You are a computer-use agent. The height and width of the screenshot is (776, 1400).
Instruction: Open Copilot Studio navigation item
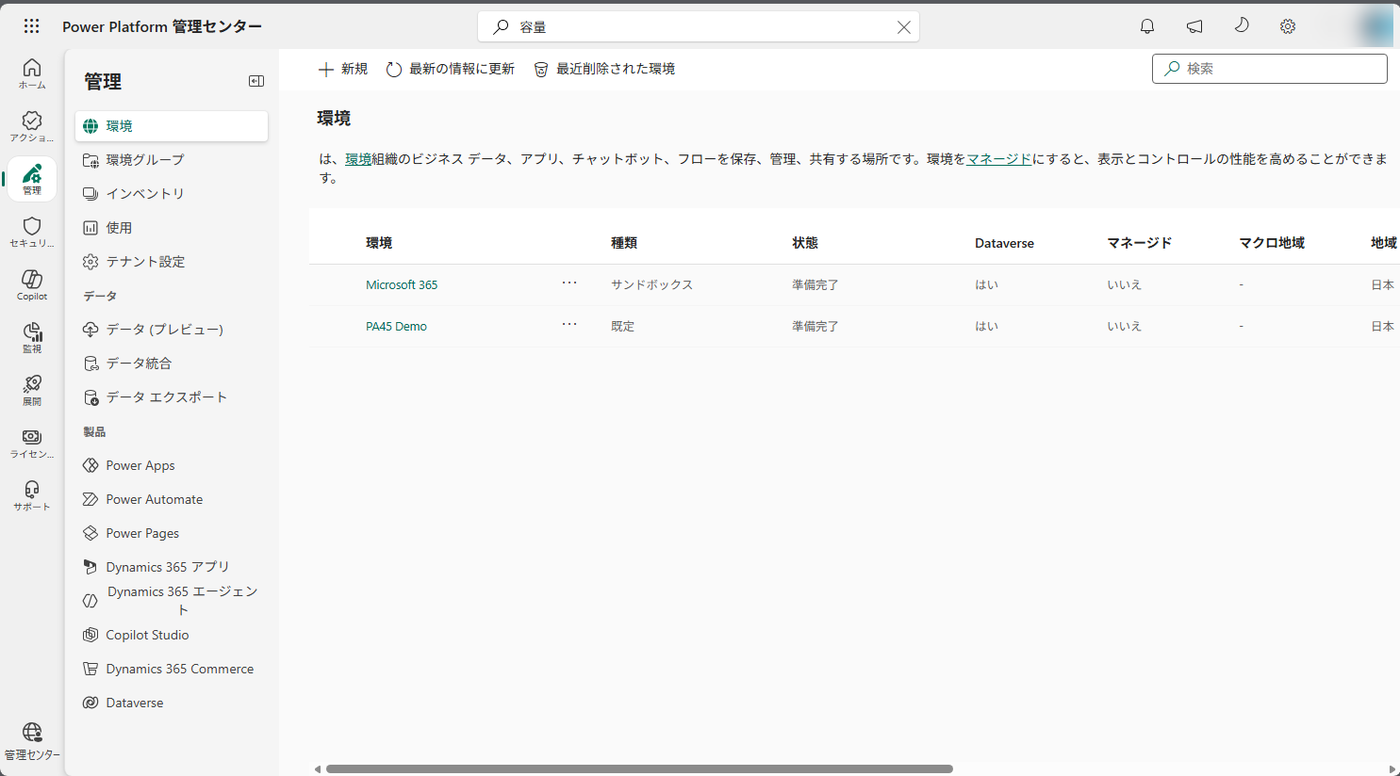[171, 635]
